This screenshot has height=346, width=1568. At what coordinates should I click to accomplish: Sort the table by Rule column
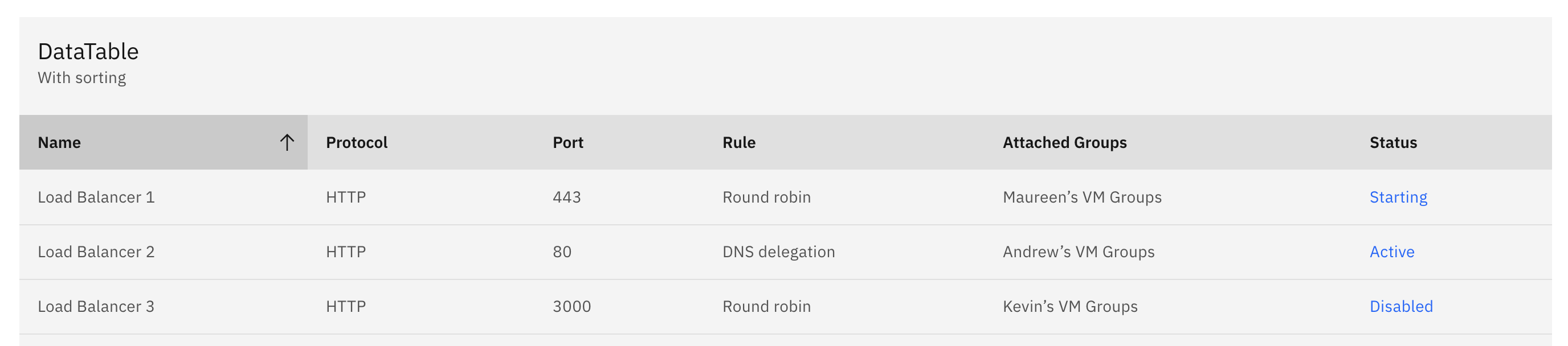point(738,142)
